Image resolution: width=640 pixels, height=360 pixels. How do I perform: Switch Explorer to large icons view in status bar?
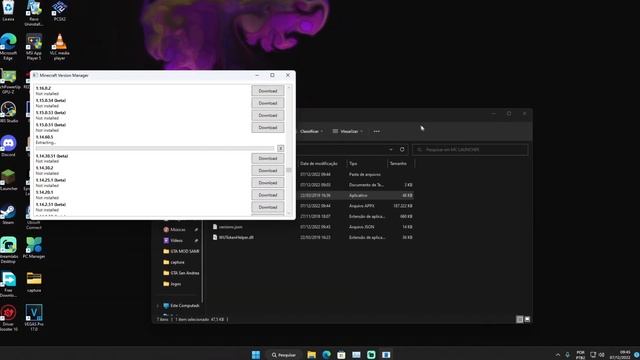click(527, 319)
